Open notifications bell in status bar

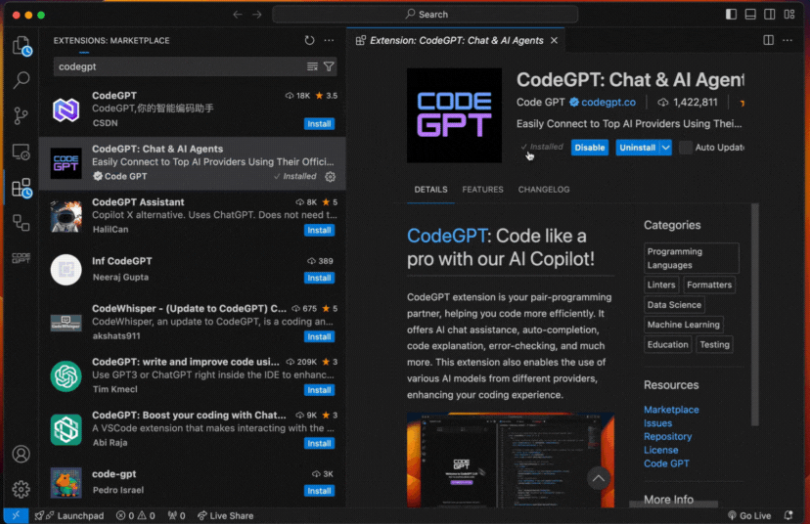coord(788,515)
